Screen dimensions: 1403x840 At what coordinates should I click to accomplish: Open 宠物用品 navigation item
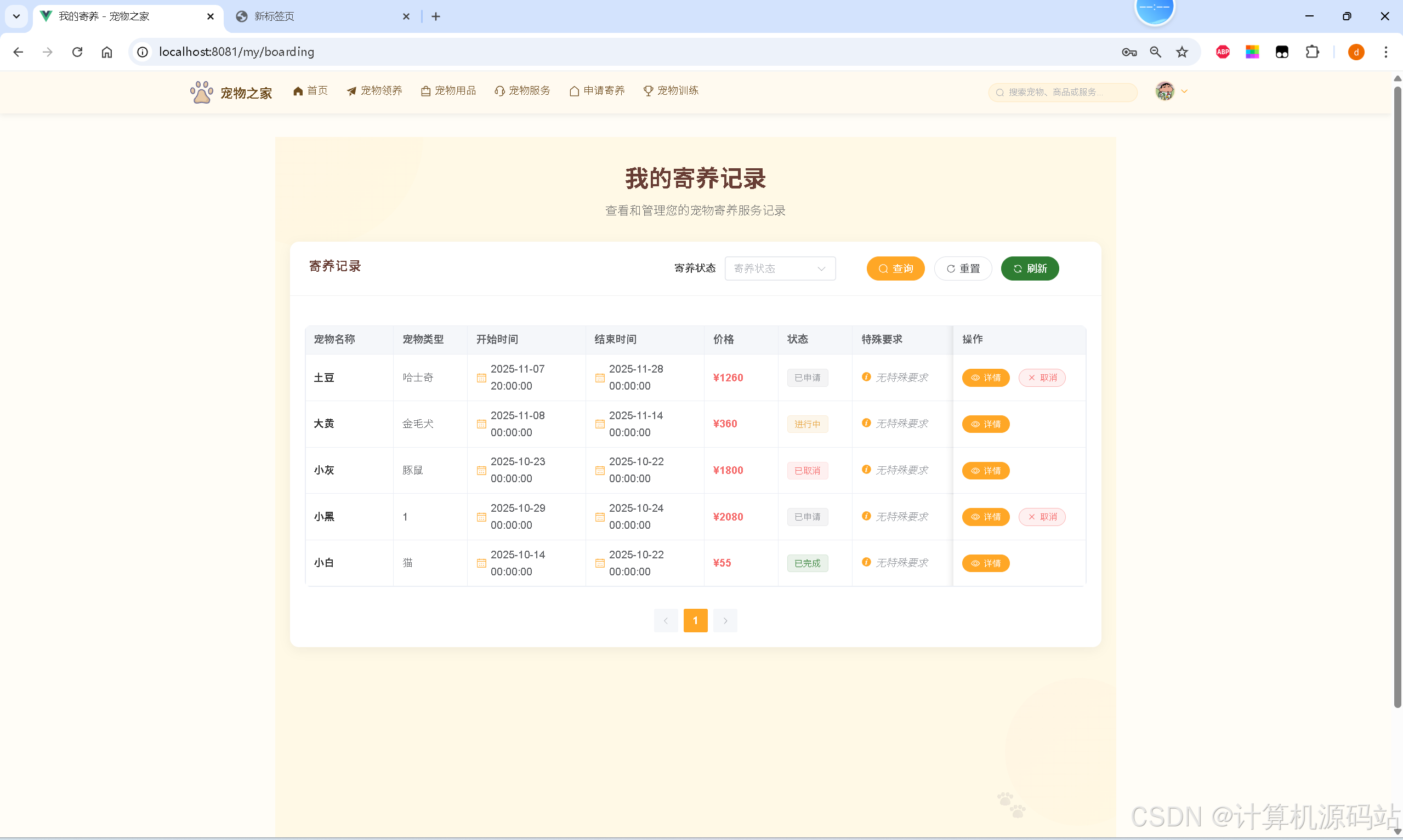tap(448, 90)
